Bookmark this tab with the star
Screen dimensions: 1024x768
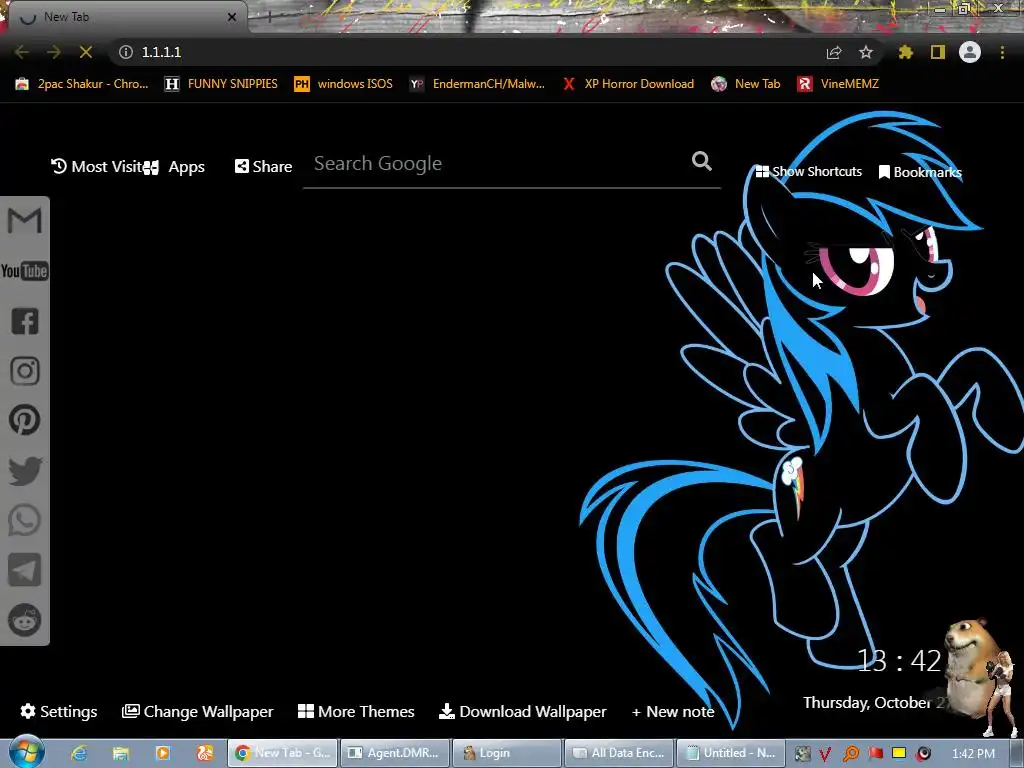[866, 52]
